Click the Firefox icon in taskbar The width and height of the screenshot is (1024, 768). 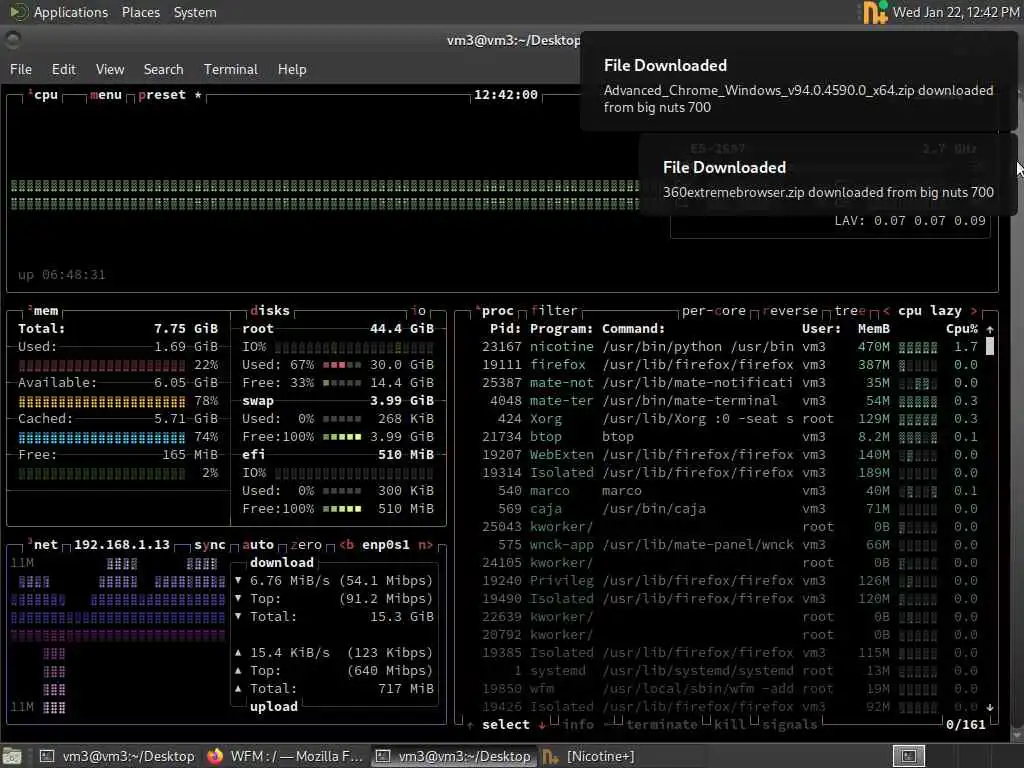(215, 756)
